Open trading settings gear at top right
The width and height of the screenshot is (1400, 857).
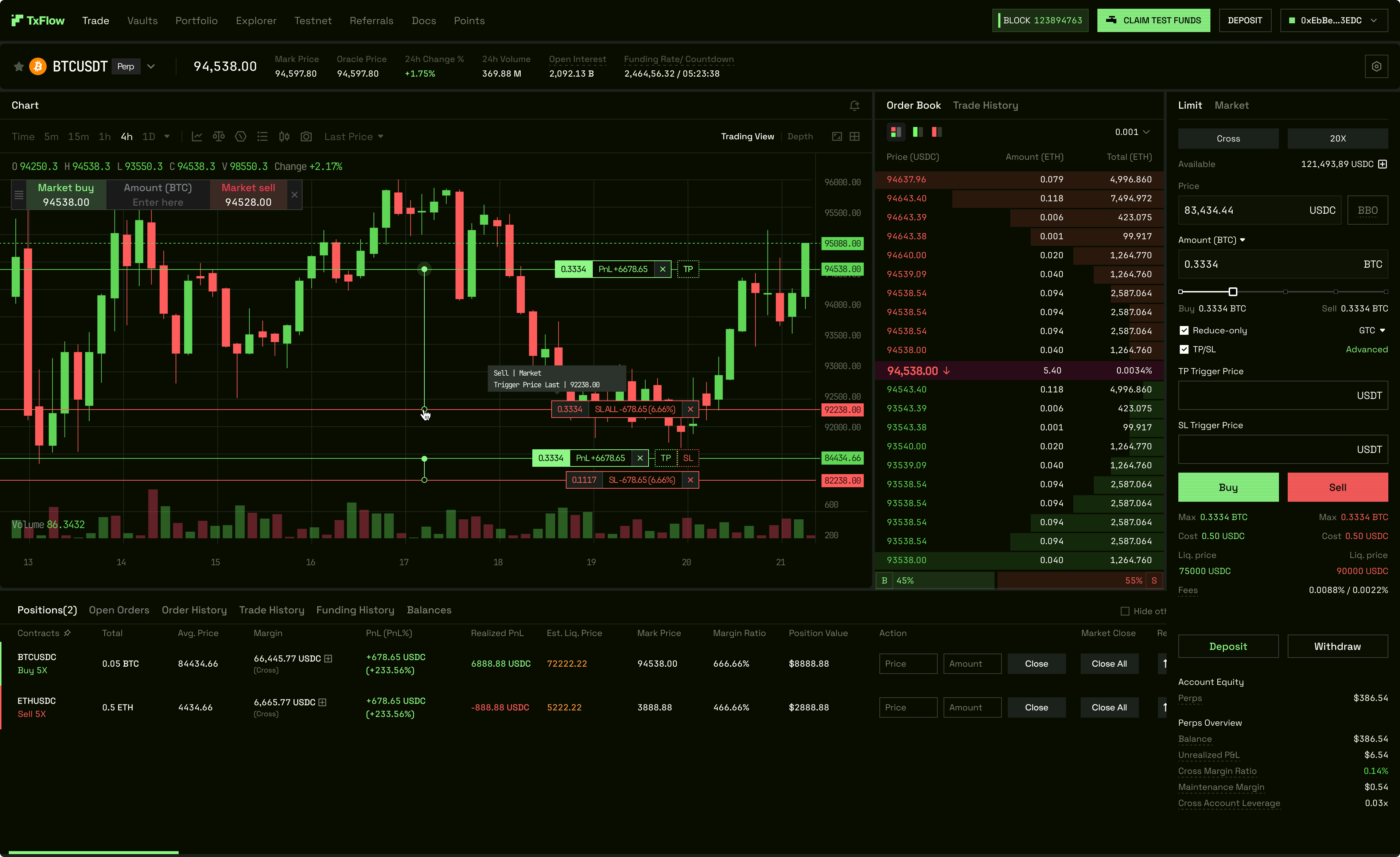point(1377,66)
